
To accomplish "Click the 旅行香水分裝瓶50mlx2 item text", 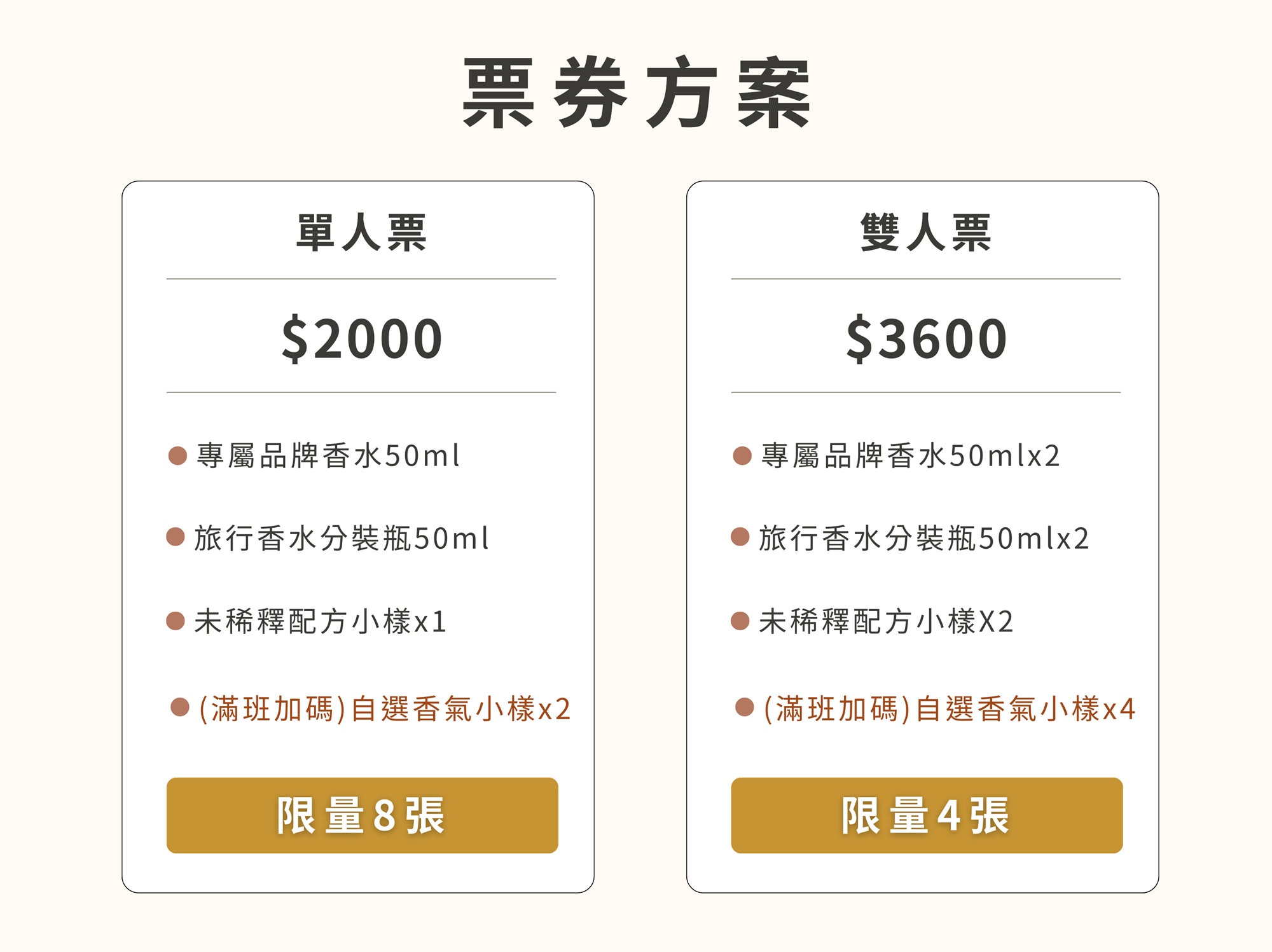I will click(x=923, y=538).
